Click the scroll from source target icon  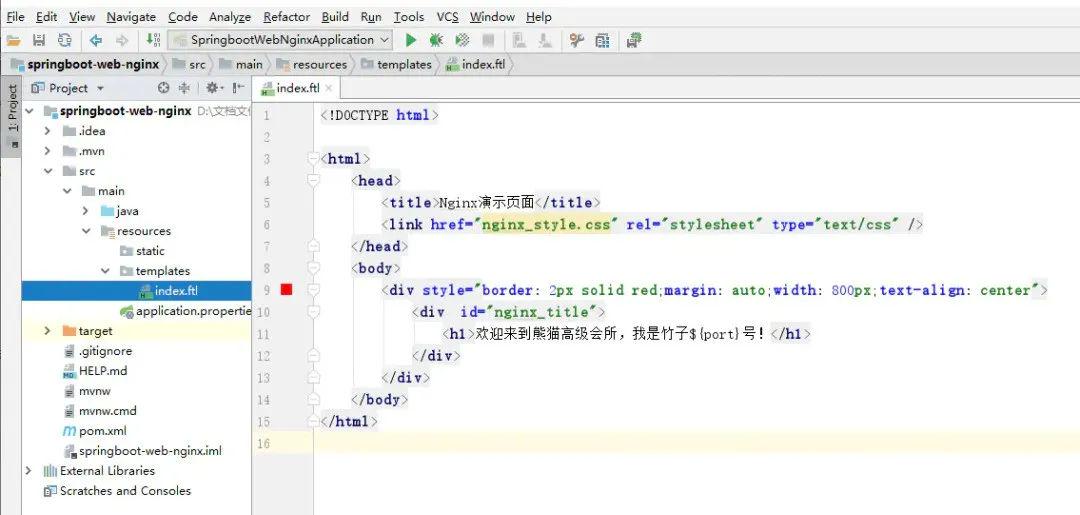[163, 88]
